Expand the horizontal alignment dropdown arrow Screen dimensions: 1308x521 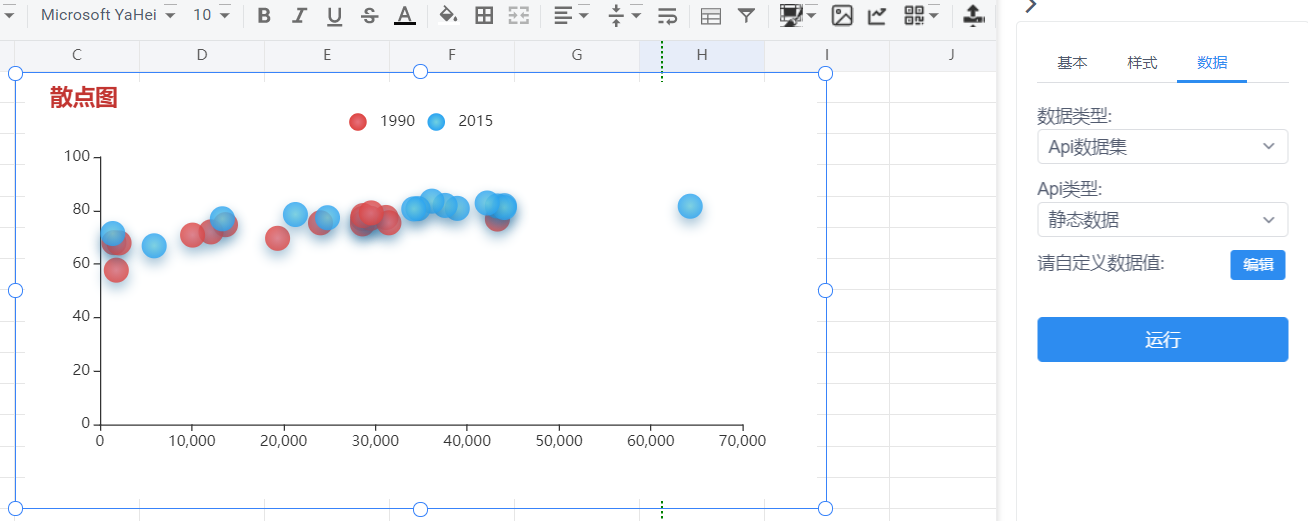[584, 15]
